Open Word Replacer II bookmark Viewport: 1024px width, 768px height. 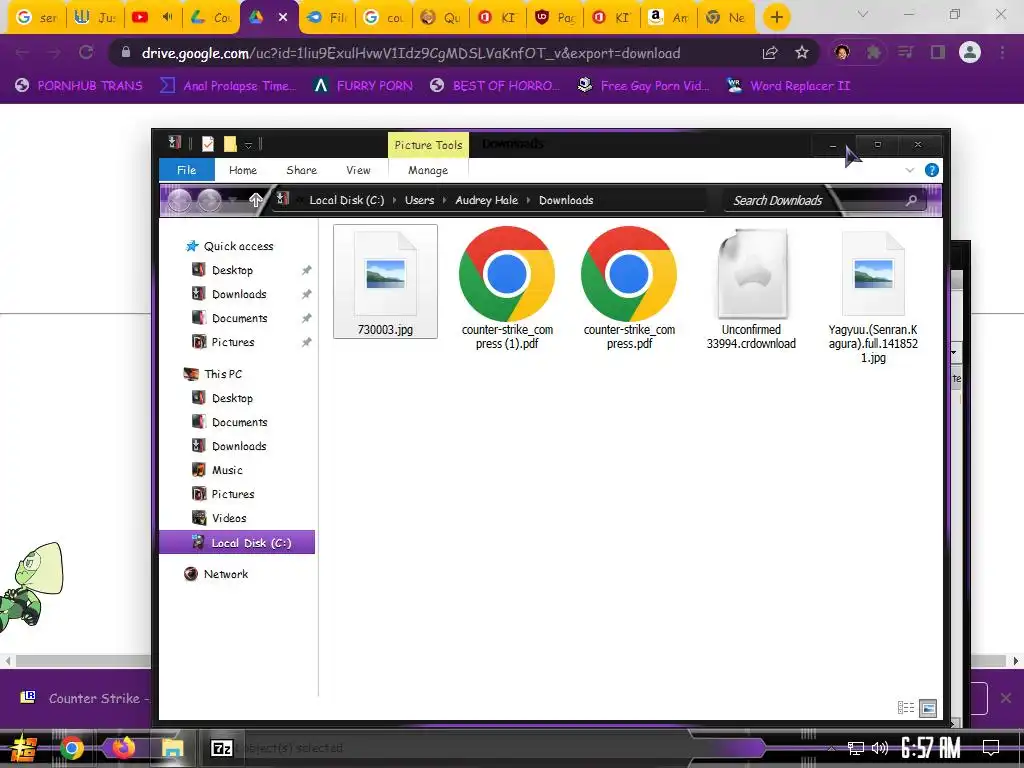click(x=789, y=86)
